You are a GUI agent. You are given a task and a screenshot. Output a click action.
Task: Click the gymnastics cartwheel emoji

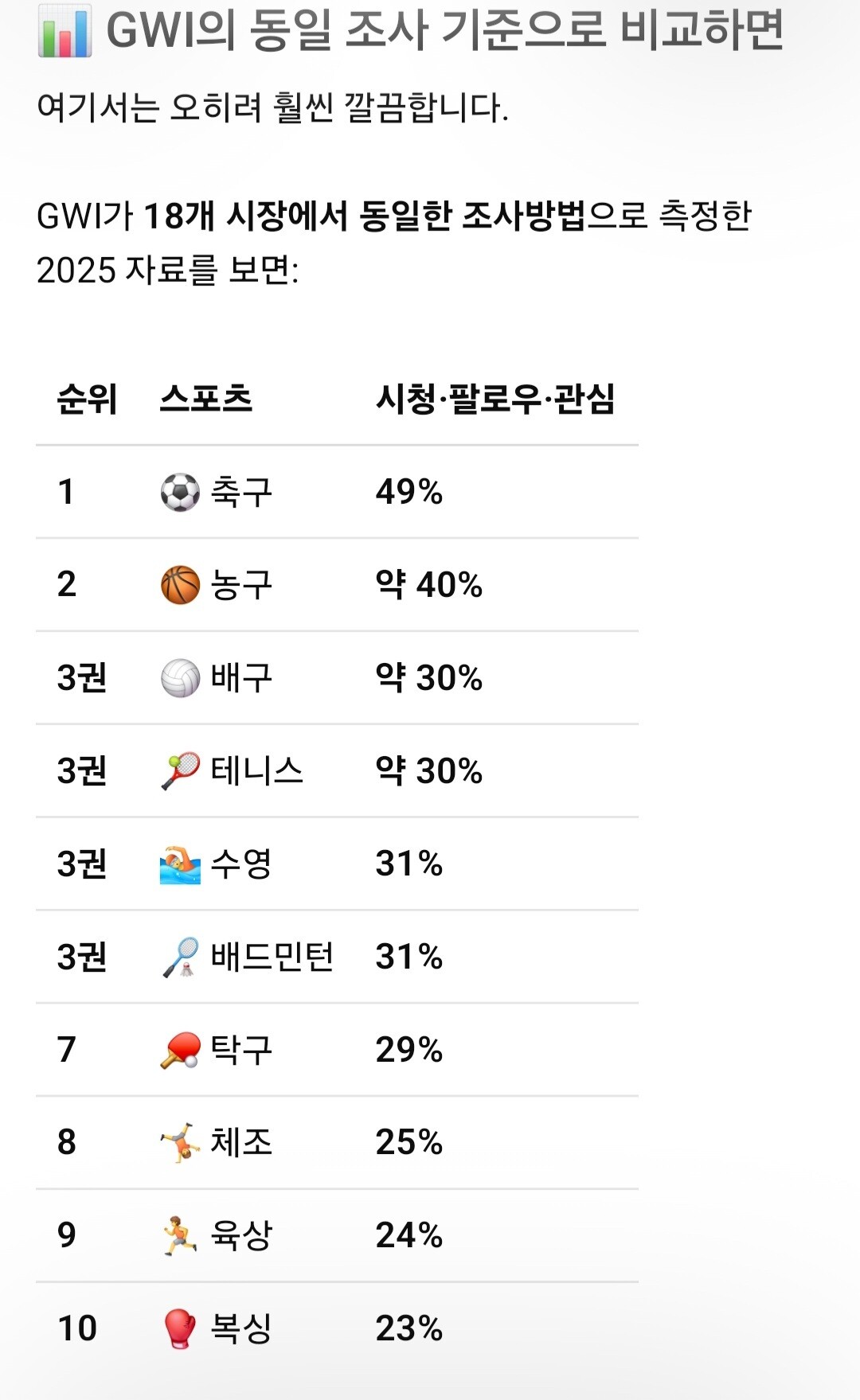pos(180,1143)
